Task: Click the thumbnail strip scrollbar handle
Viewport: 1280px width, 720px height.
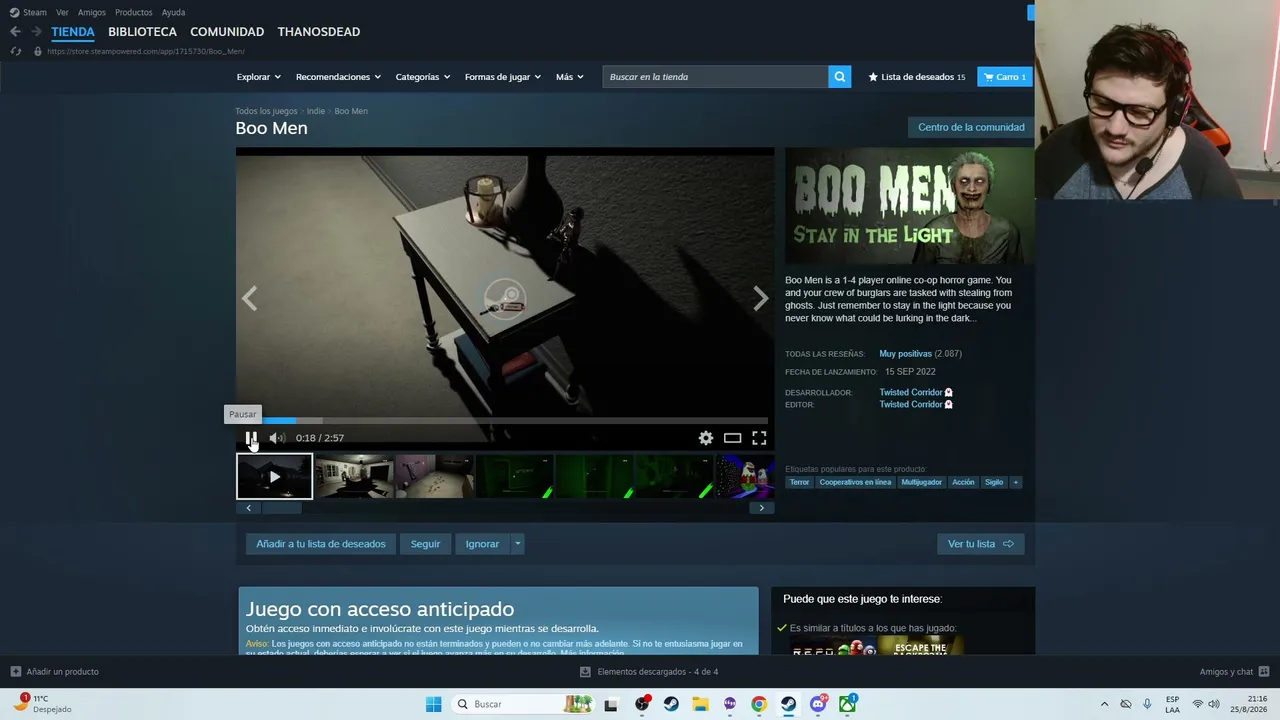Action: [x=281, y=508]
